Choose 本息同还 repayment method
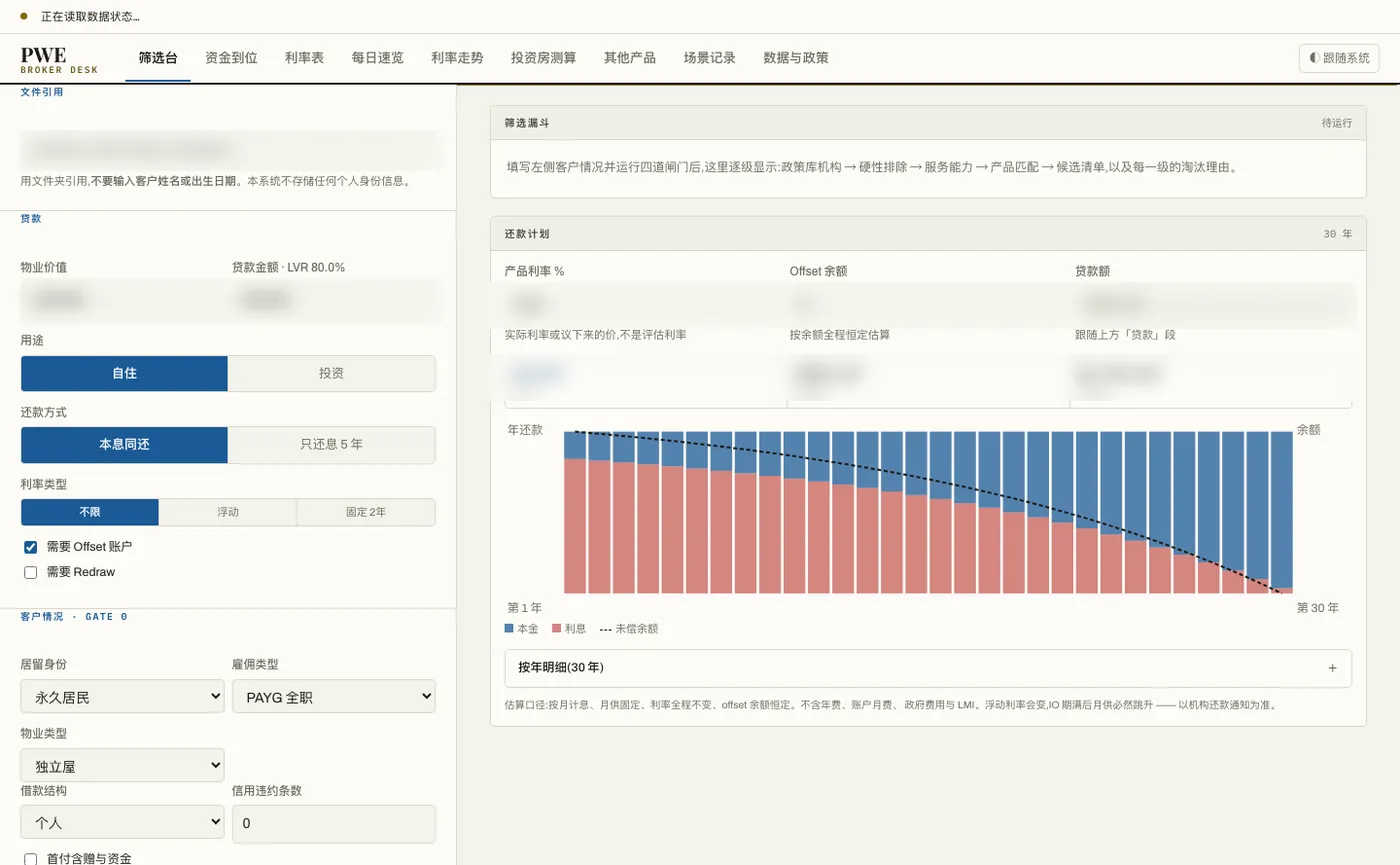 (x=124, y=445)
